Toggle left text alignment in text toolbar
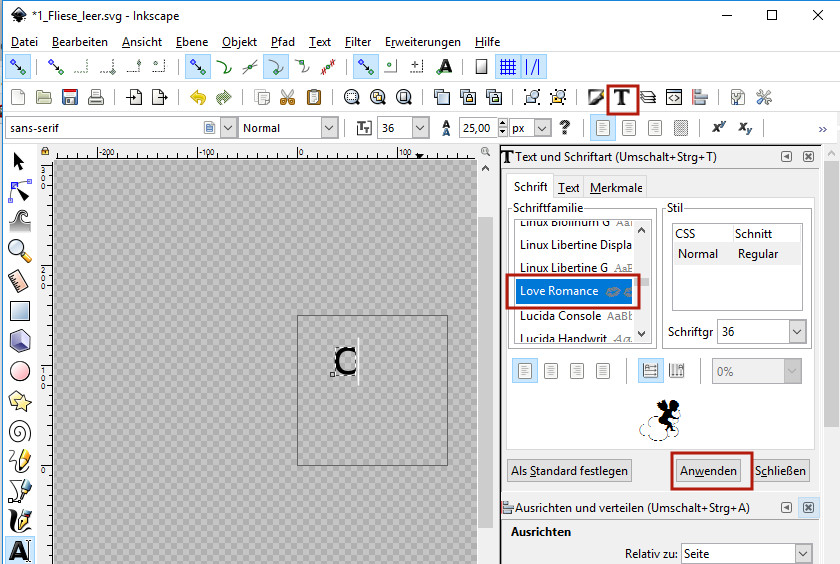This screenshot has width=840, height=564. 603,128
